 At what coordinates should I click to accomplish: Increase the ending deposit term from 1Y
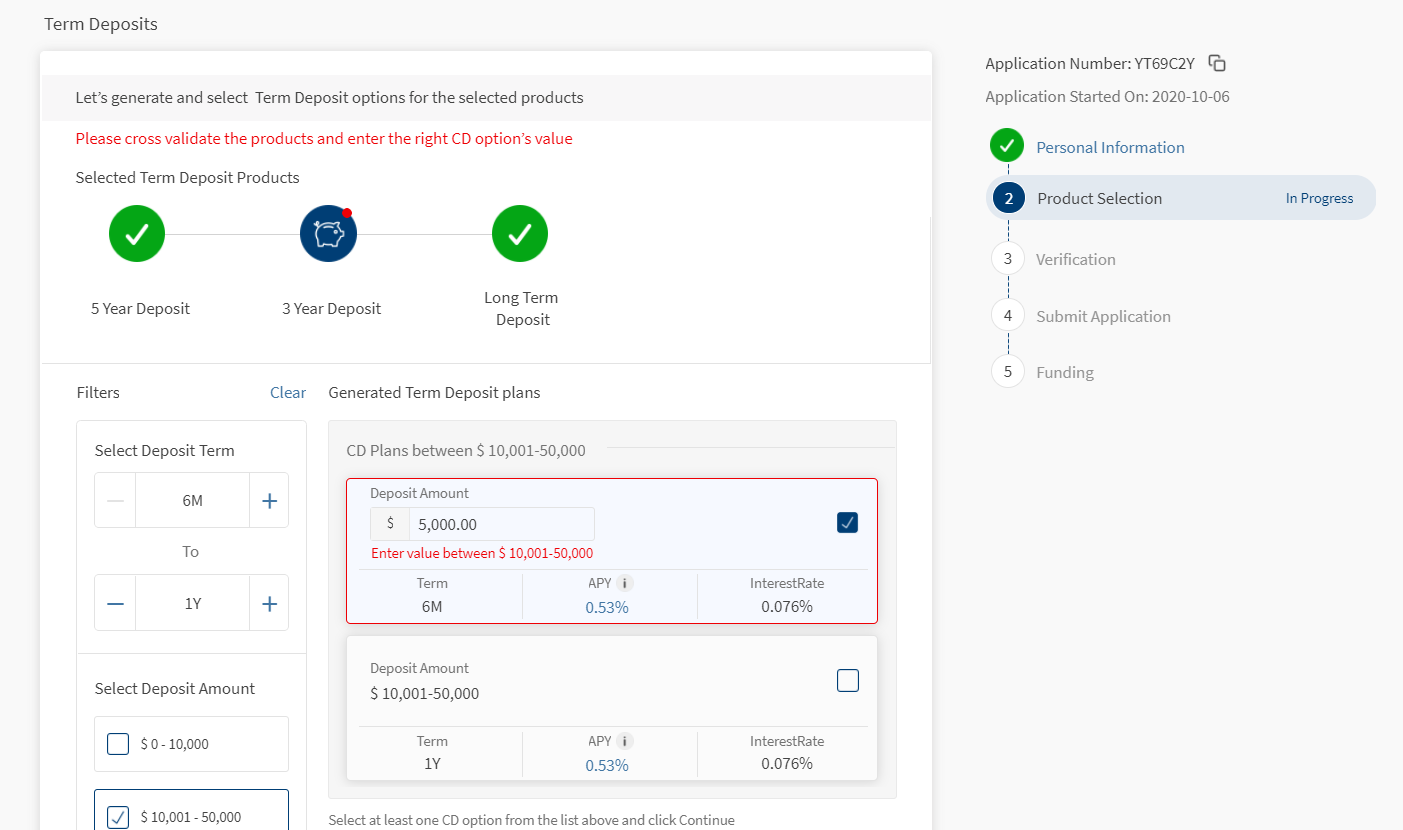coord(269,603)
